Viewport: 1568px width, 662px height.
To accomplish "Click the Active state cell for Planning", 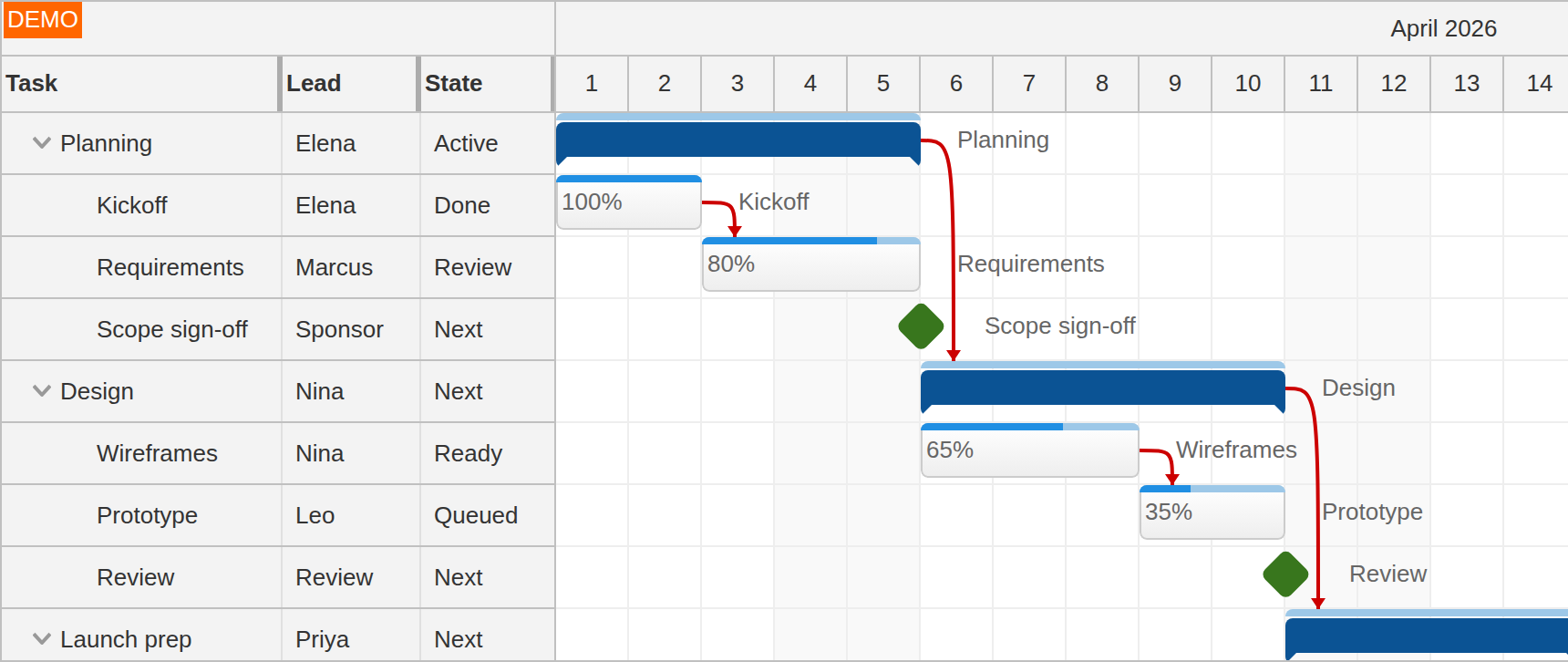I will pyautogui.click(x=466, y=143).
